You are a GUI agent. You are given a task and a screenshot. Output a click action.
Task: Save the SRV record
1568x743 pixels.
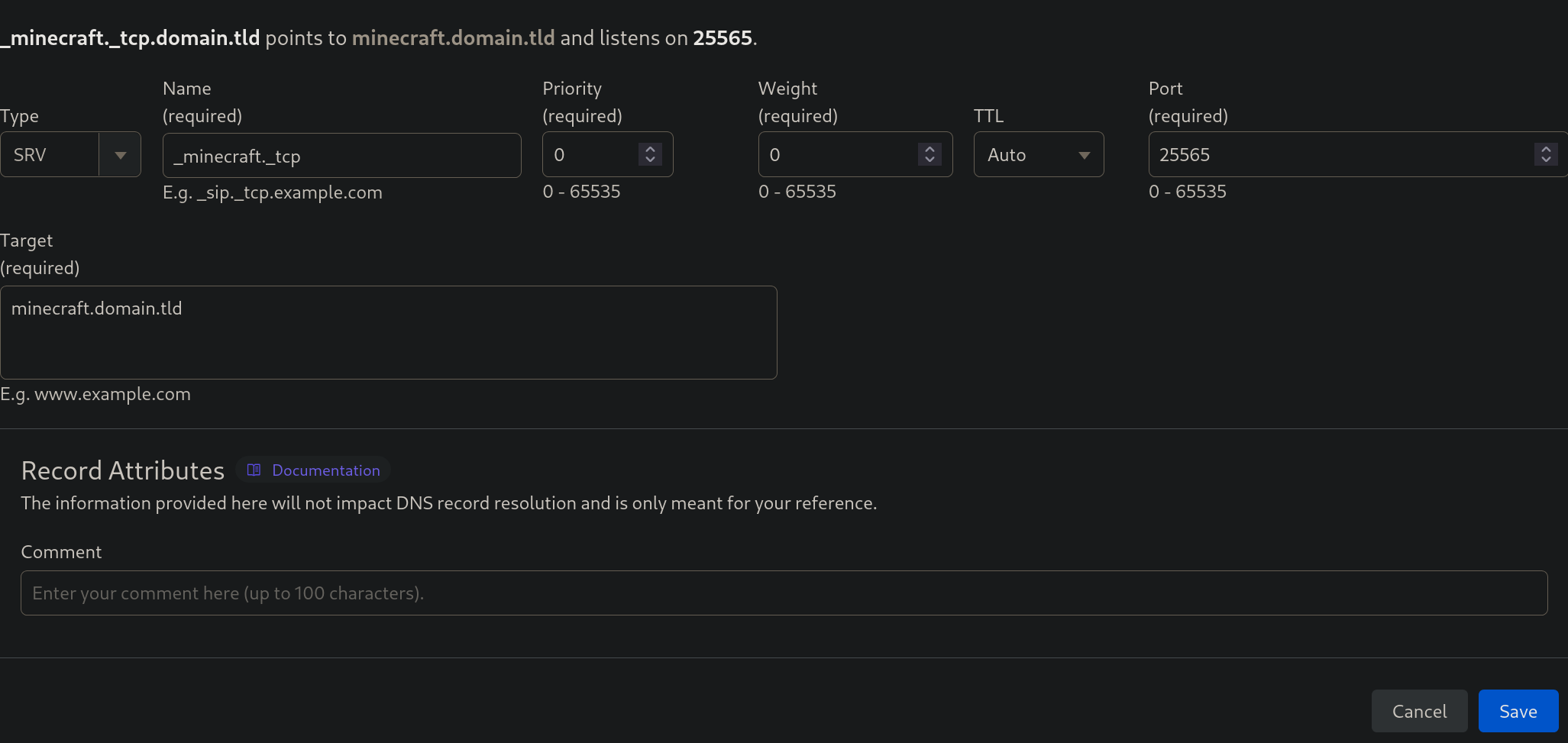pos(1518,711)
